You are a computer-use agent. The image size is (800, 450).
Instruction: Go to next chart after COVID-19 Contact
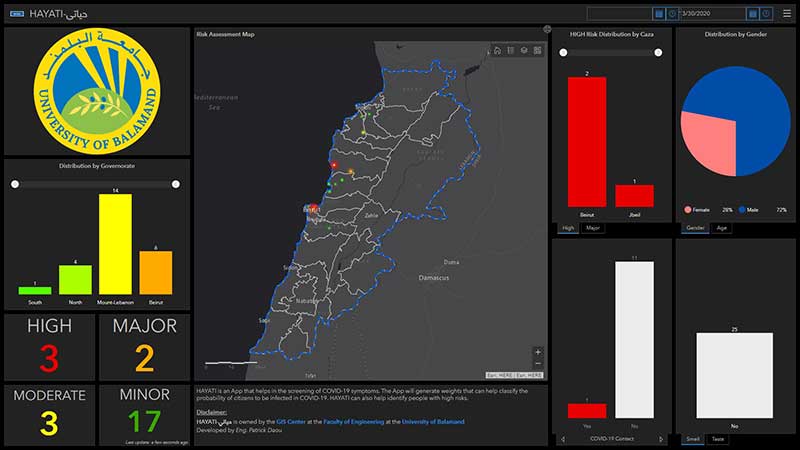click(661, 439)
